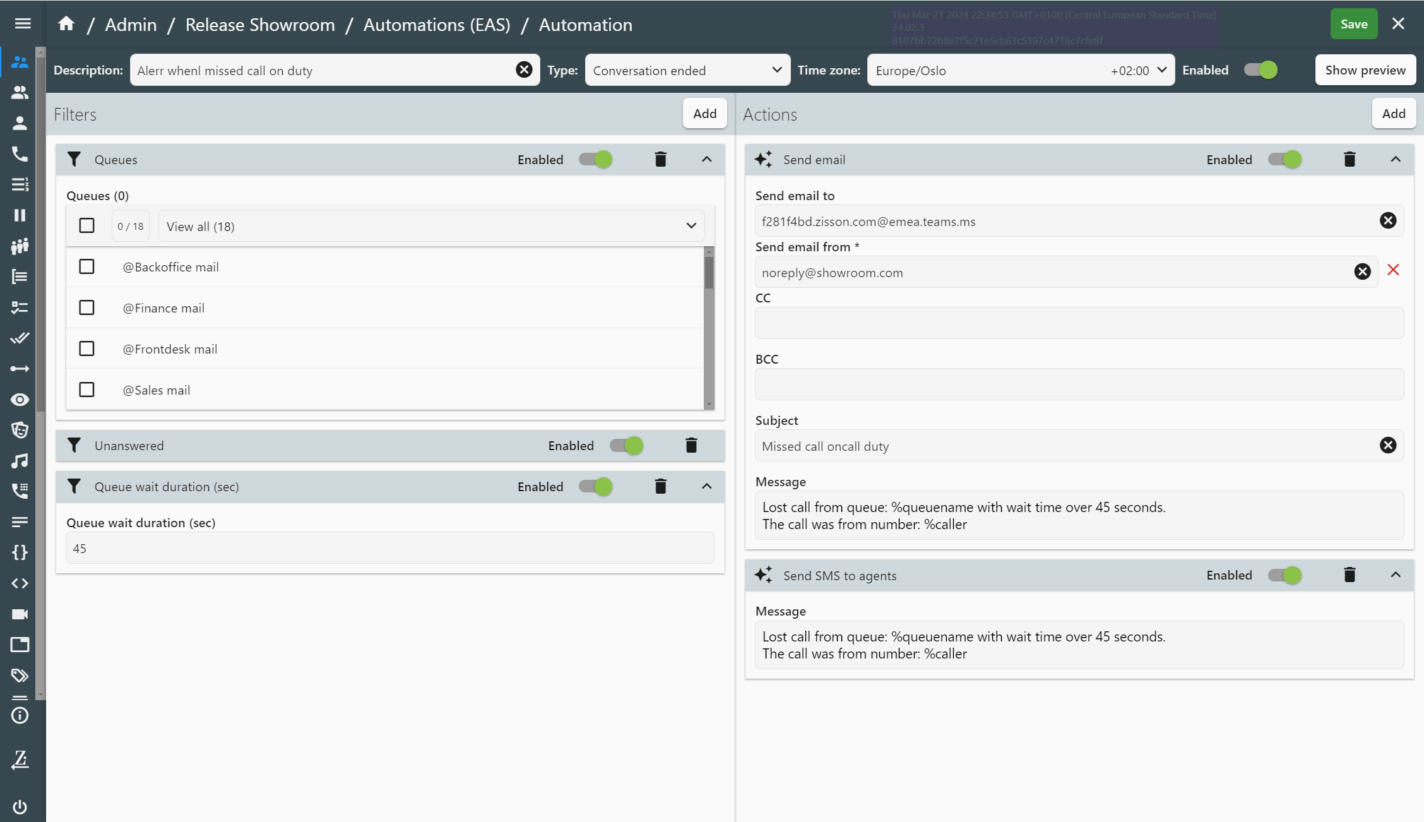This screenshot has width=1424, height=822.
Task: Toggle Enabled on Queues filter
Action: coord(596,159)
